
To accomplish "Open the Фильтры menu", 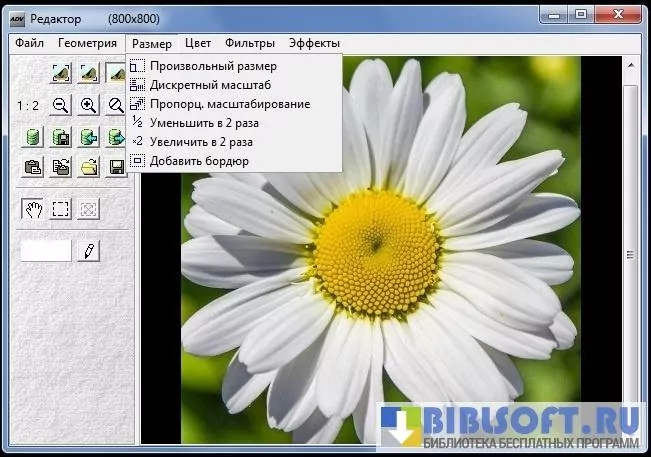I will (250, 43).
